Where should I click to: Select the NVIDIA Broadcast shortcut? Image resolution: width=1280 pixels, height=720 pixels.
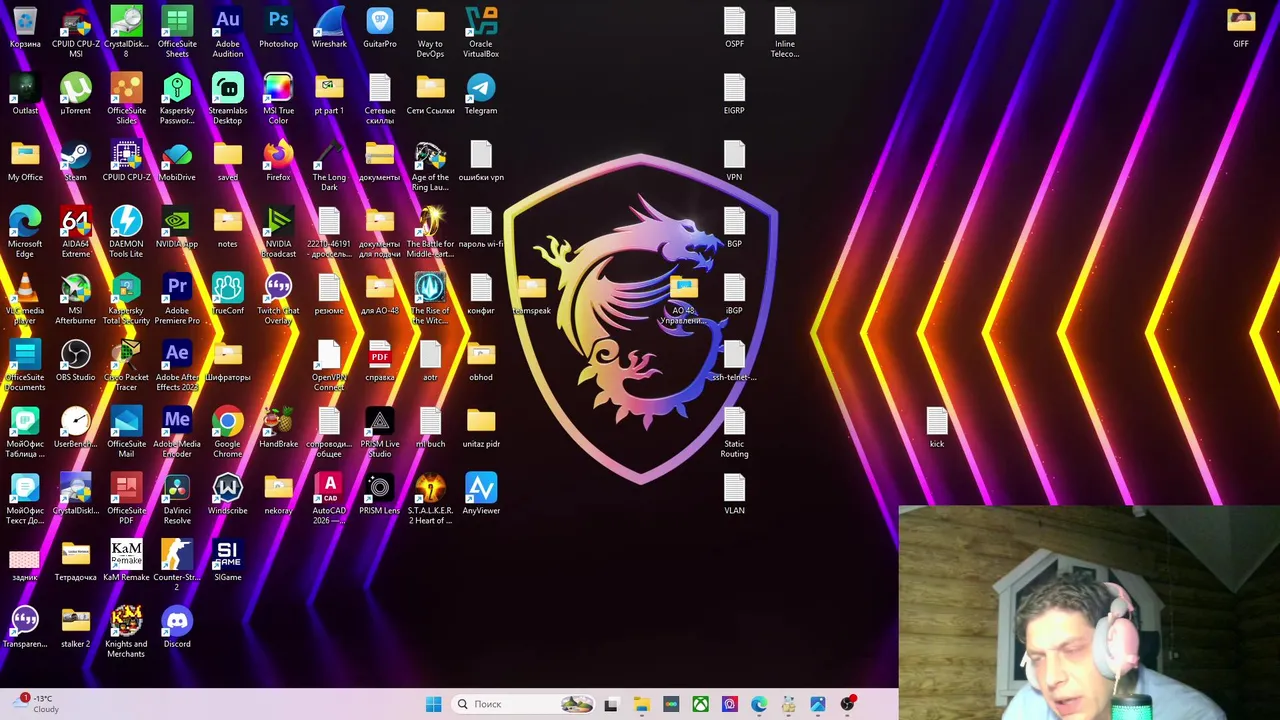point(278,231)
